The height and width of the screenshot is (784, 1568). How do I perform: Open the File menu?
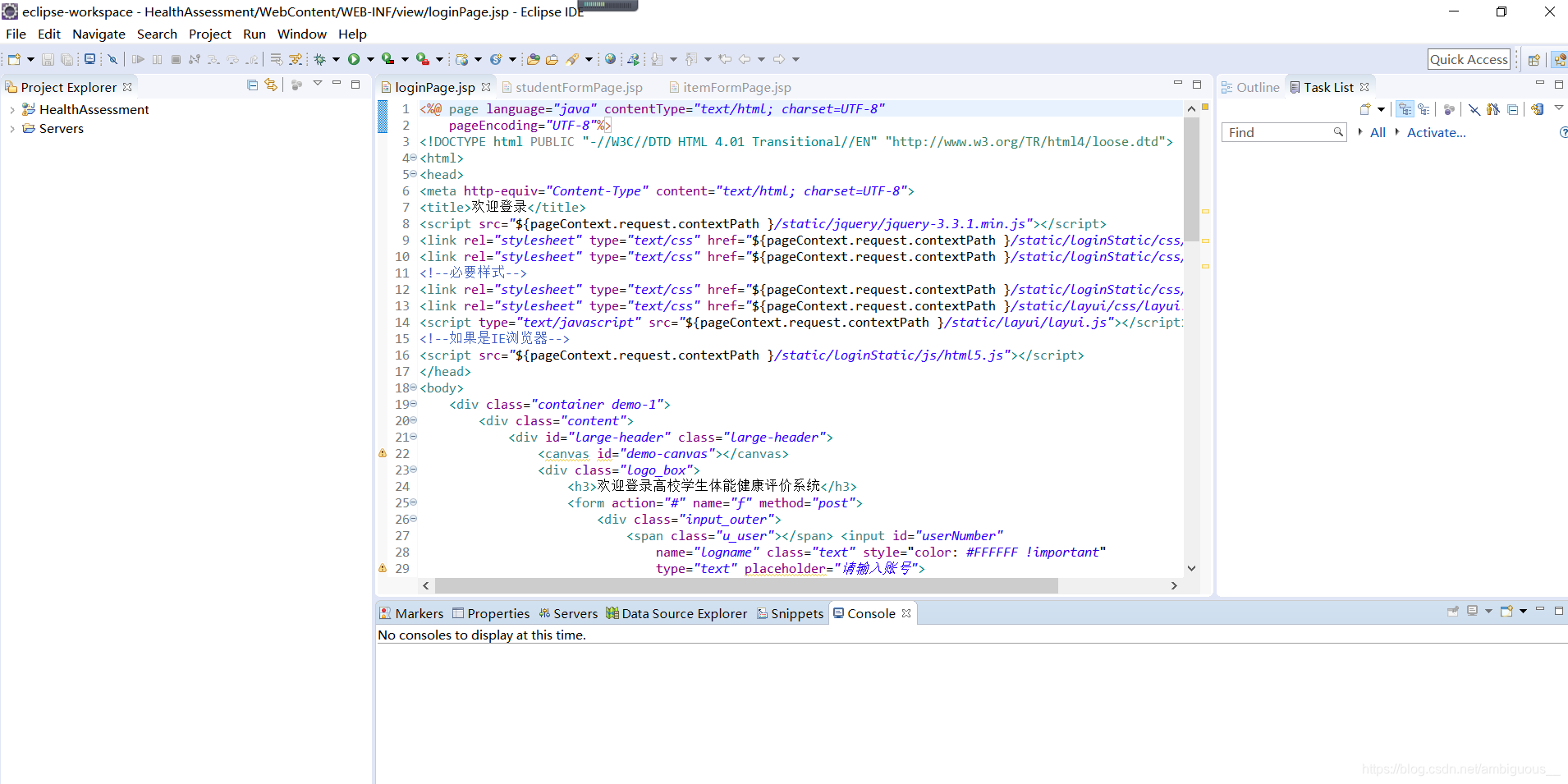[16, 34]
